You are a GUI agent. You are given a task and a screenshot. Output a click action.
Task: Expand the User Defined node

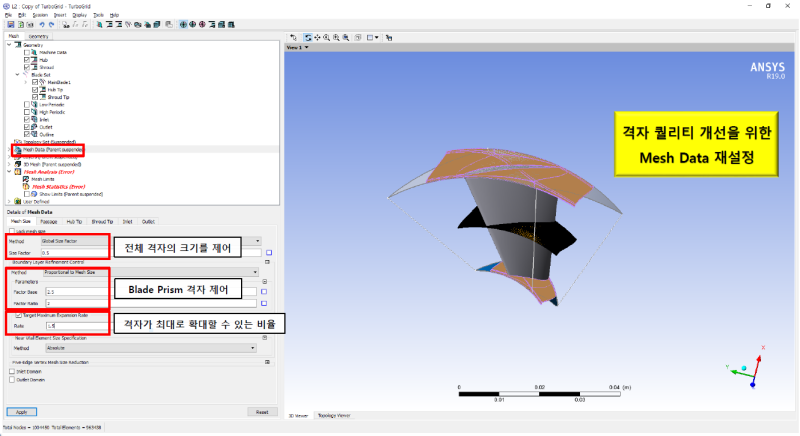[x=9, y=202]
